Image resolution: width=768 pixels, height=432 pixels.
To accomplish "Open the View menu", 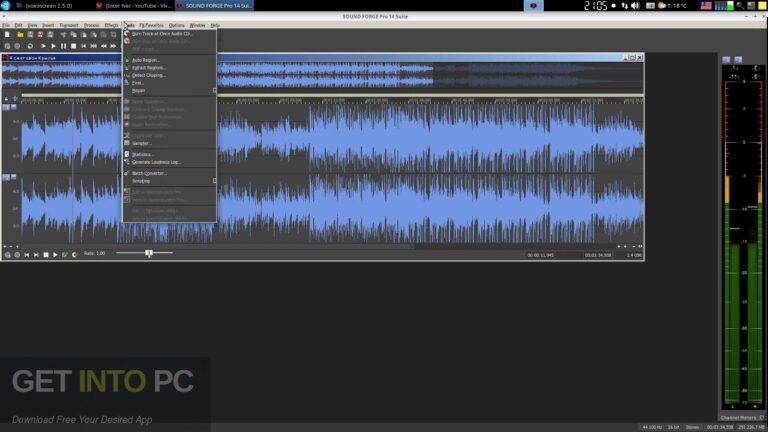I will point(32,25).
